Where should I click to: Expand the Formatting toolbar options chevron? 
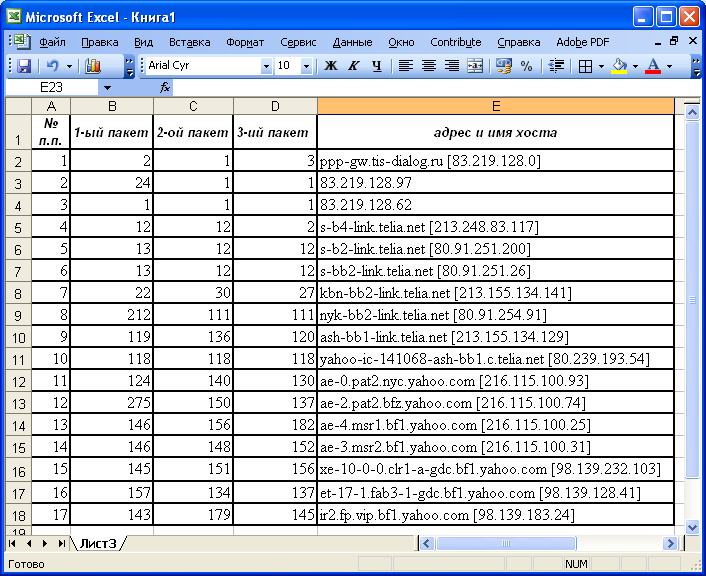point(697,66)
